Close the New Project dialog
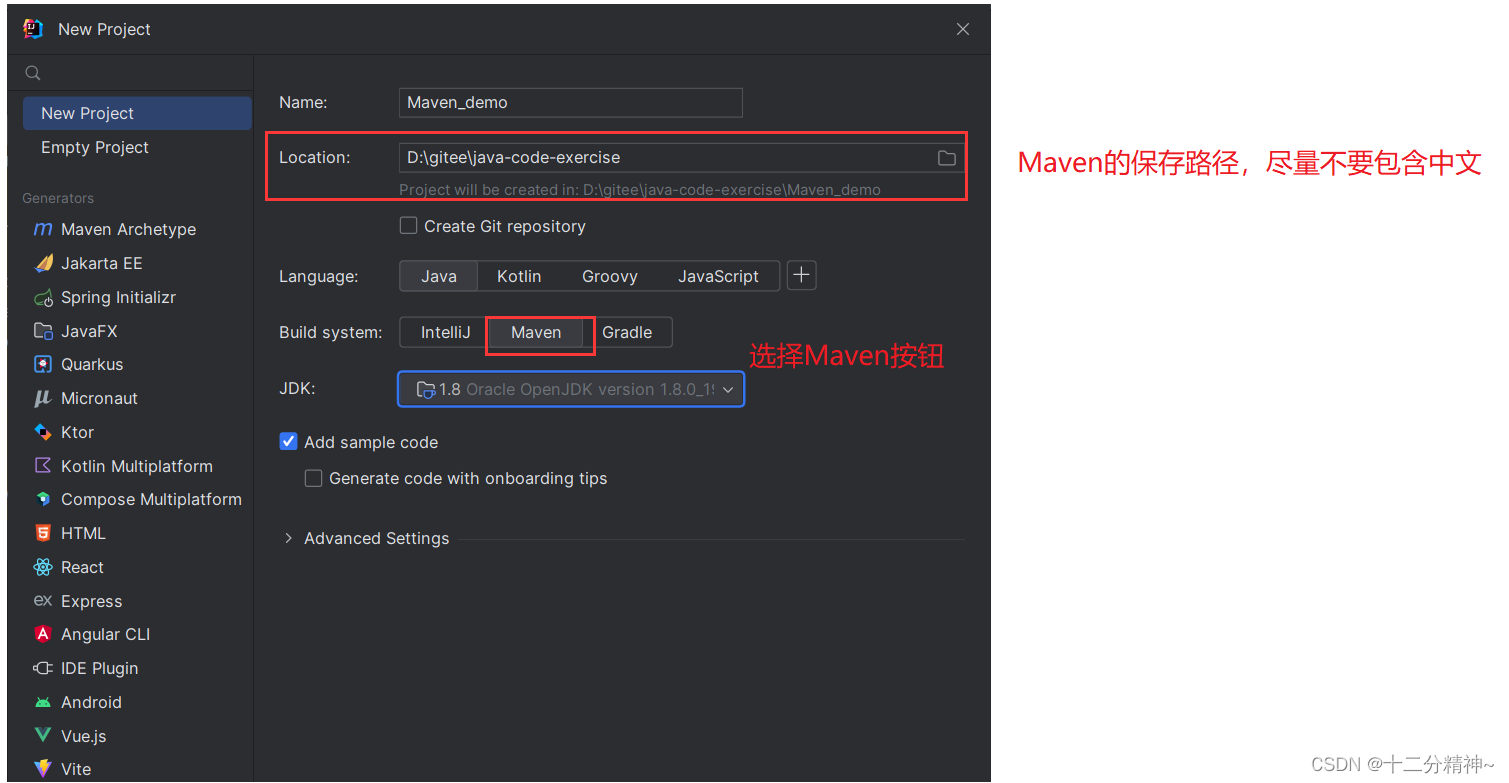The width and height of the screenshot is (1509, 783). click(x=963, y=29)
